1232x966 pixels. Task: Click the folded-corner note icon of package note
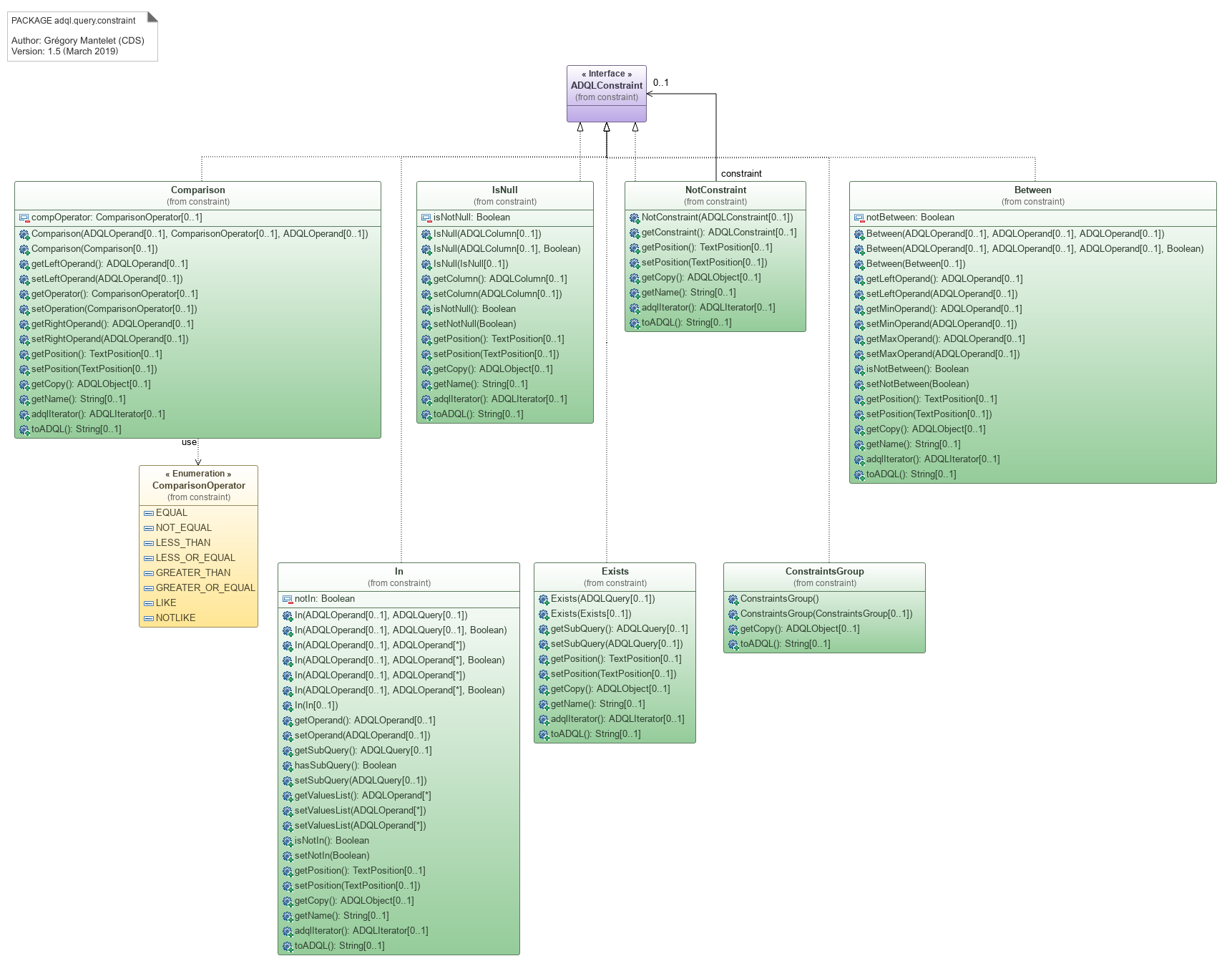click(152, 16)
